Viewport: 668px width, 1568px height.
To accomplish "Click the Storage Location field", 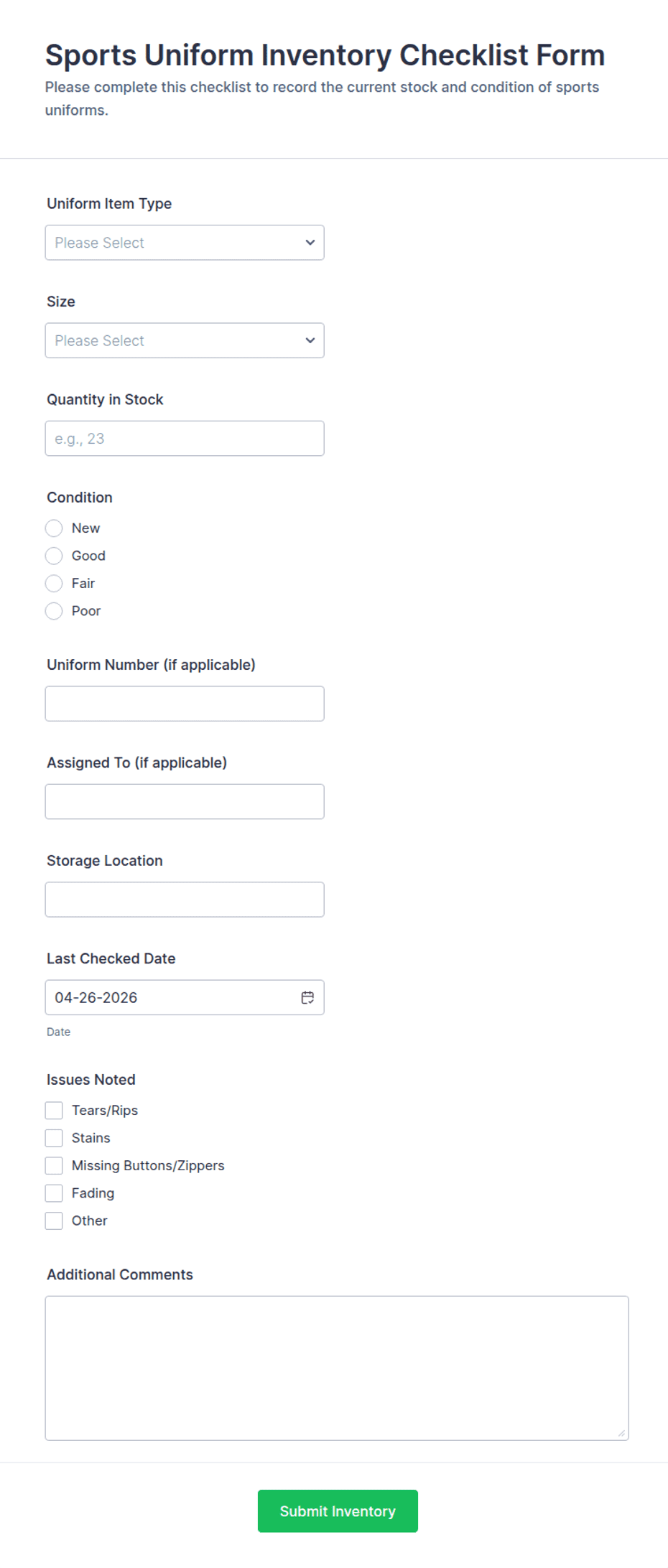I will (x=185, y=899).
